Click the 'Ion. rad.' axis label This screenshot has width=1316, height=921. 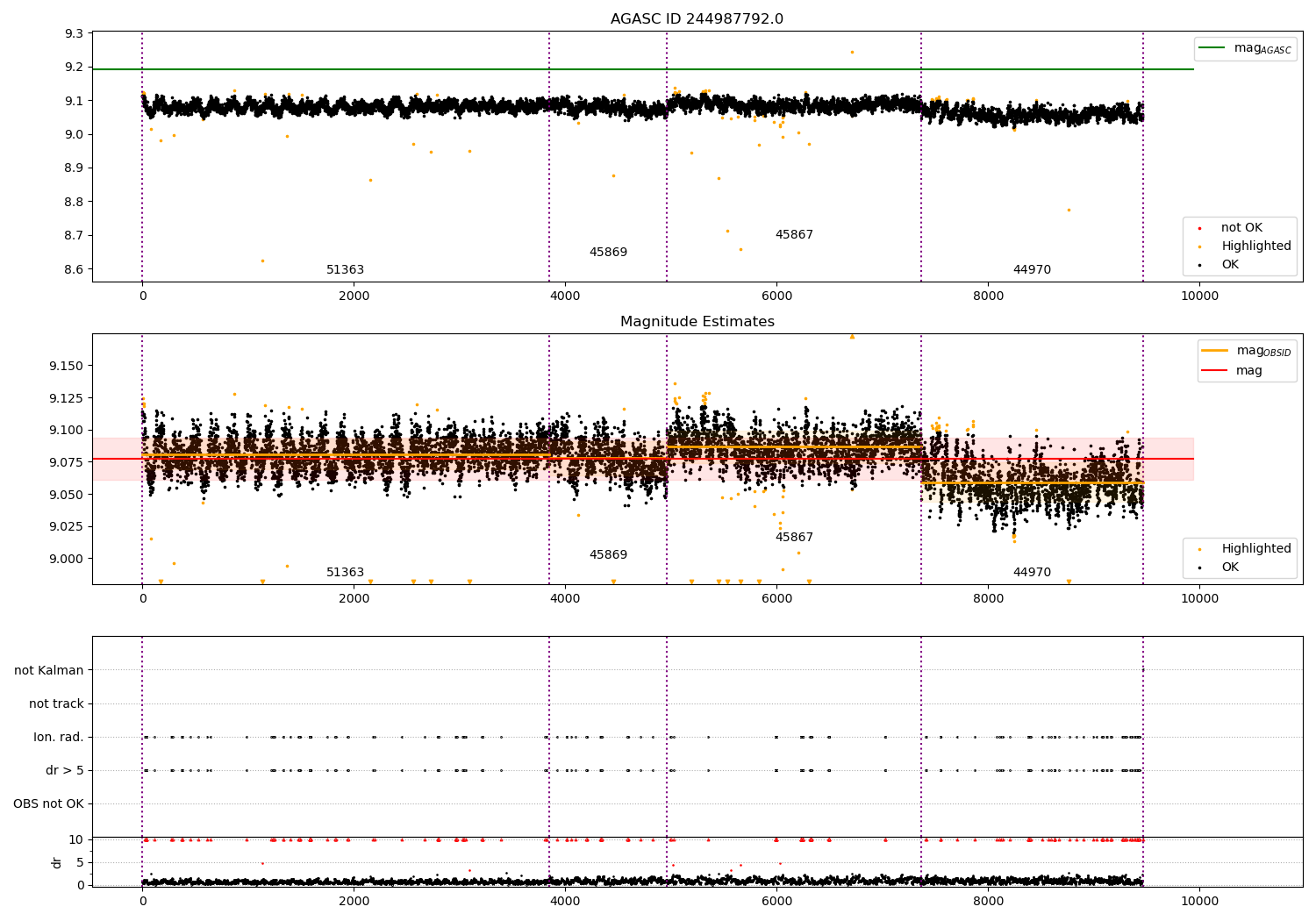click(x=59, y=737)
